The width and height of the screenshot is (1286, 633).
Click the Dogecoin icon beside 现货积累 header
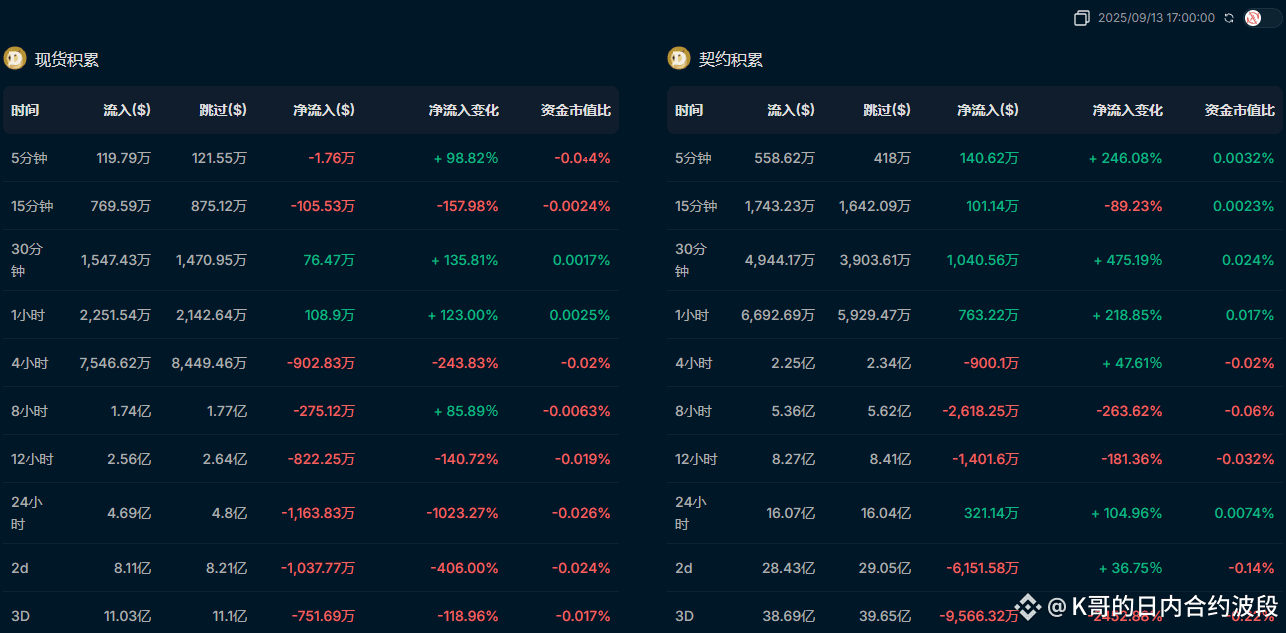[14, 58]
